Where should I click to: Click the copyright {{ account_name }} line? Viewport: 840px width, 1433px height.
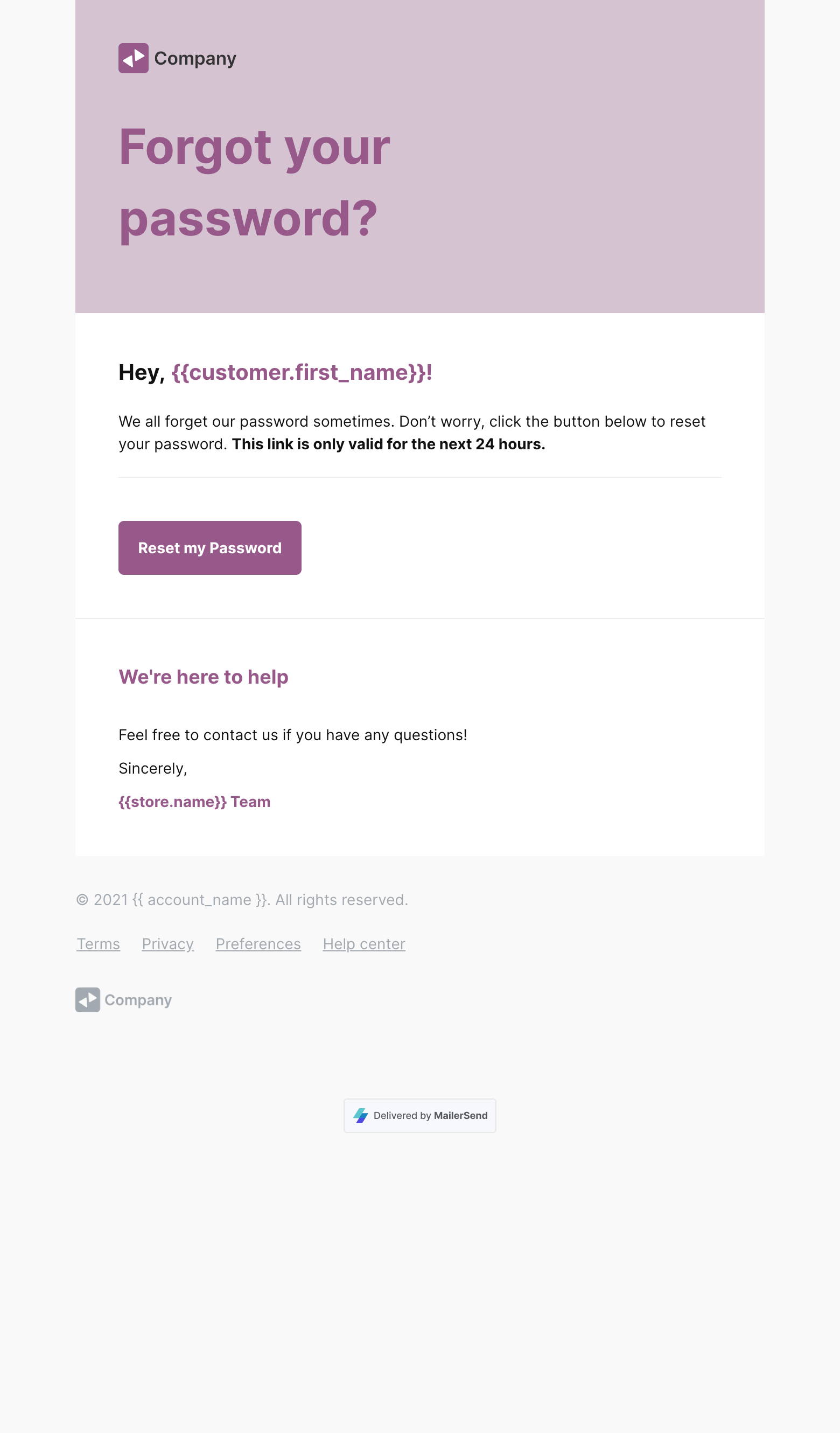click(242, 900)
